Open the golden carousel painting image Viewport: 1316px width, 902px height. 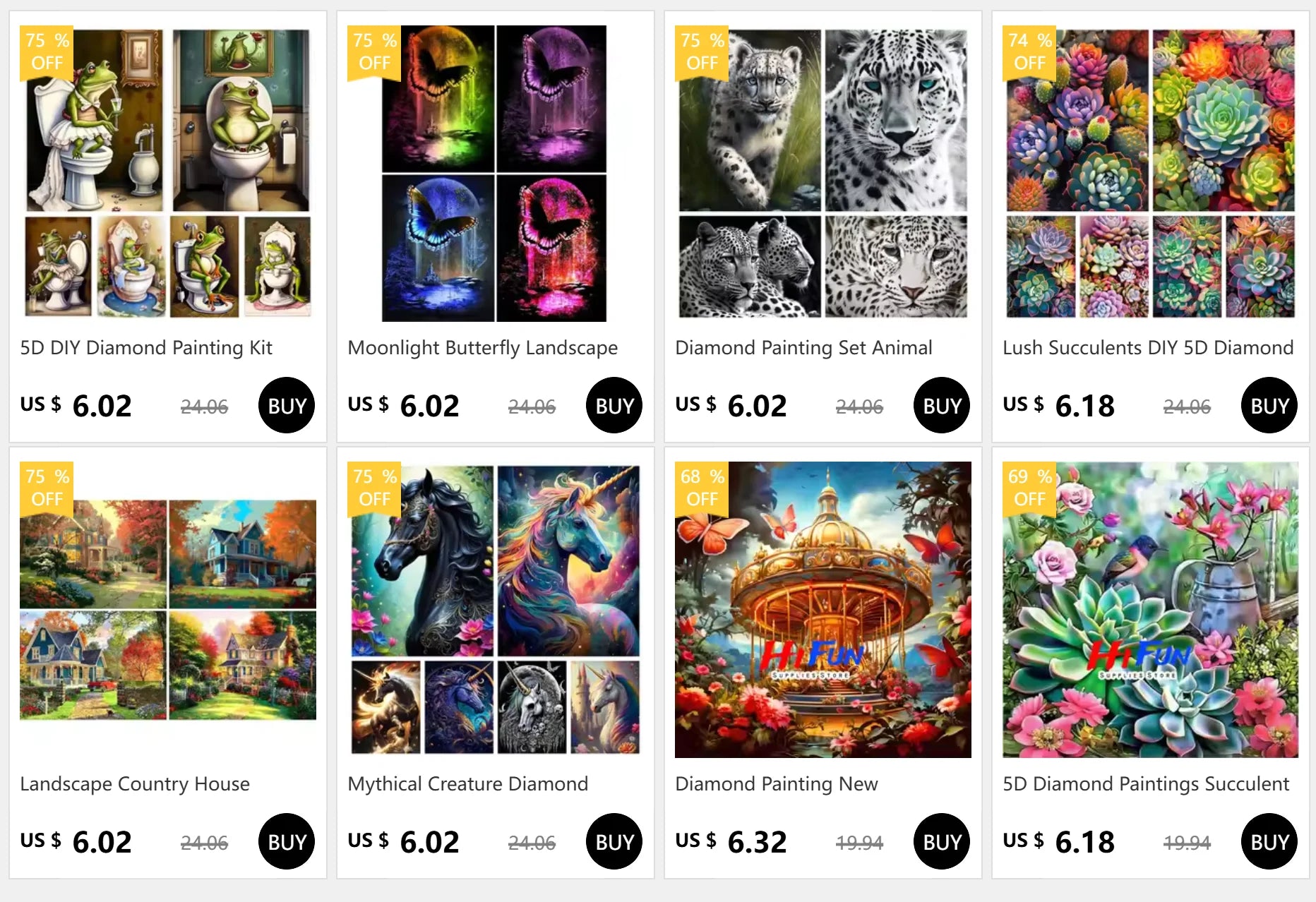[x=823, y=610]
